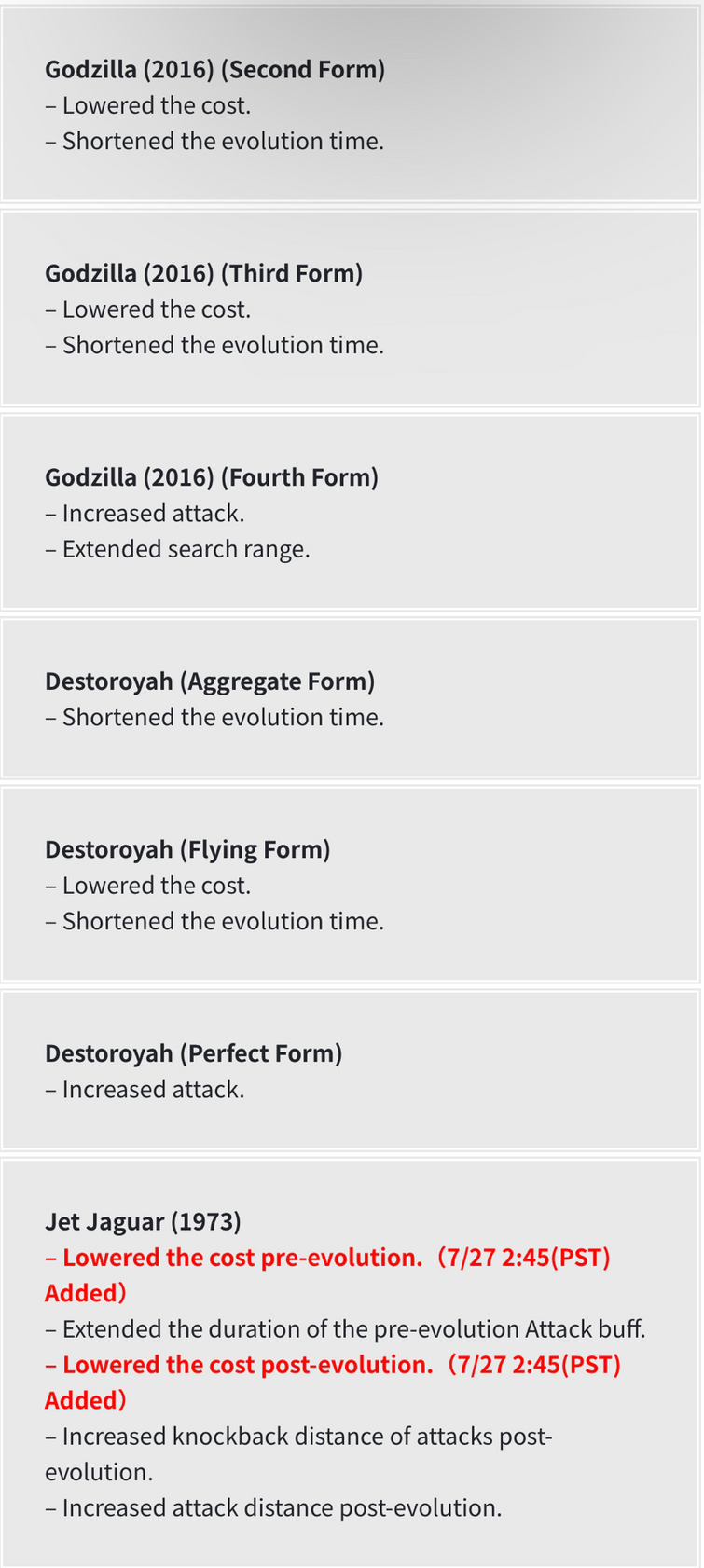Click Second Form 'Shortened the evolution time' text
Image resolution: width=704 pixels, height=1568 pixels.
pos(214,141)
